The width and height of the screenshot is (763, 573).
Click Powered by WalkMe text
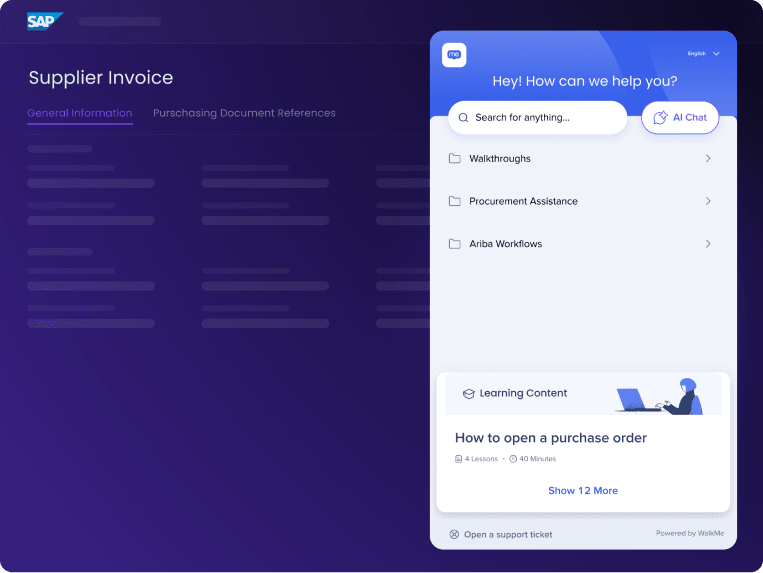coord(690,533)
